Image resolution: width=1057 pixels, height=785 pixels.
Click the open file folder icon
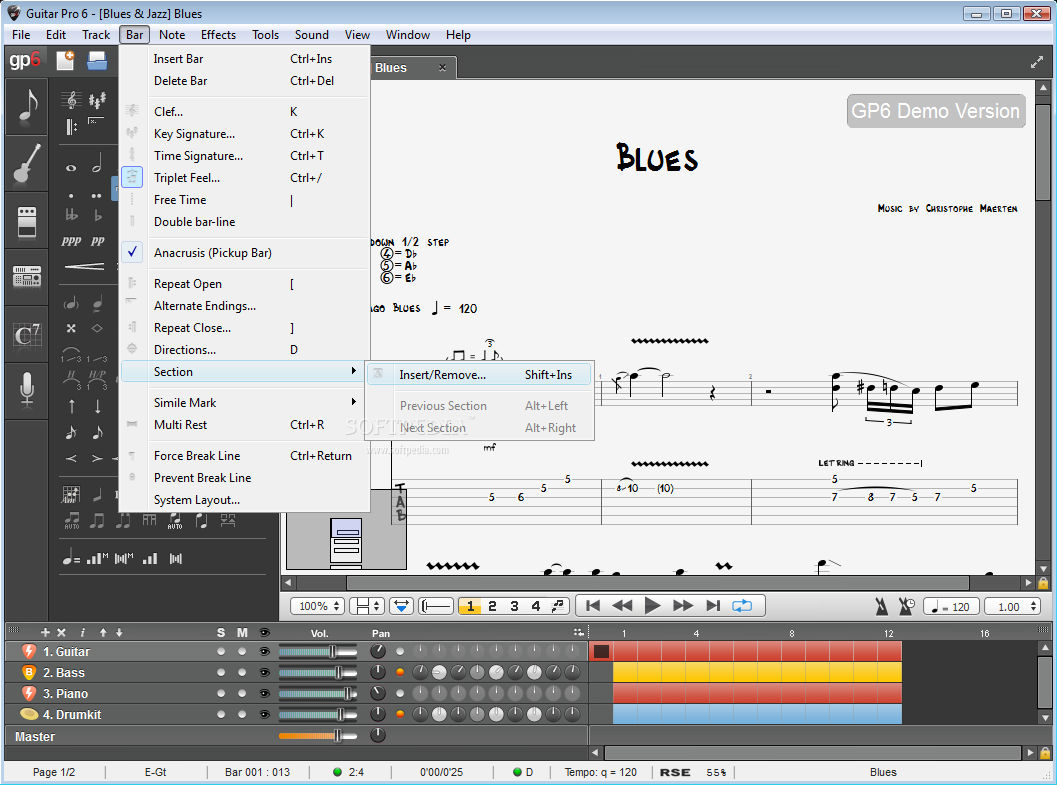97,61
